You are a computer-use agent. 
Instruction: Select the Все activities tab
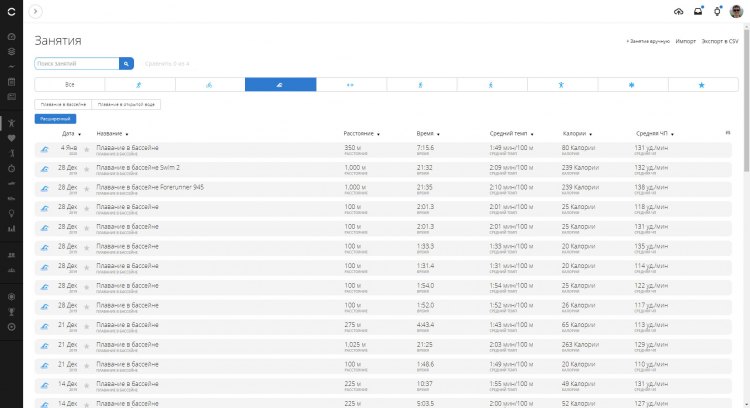pos(70,85)
